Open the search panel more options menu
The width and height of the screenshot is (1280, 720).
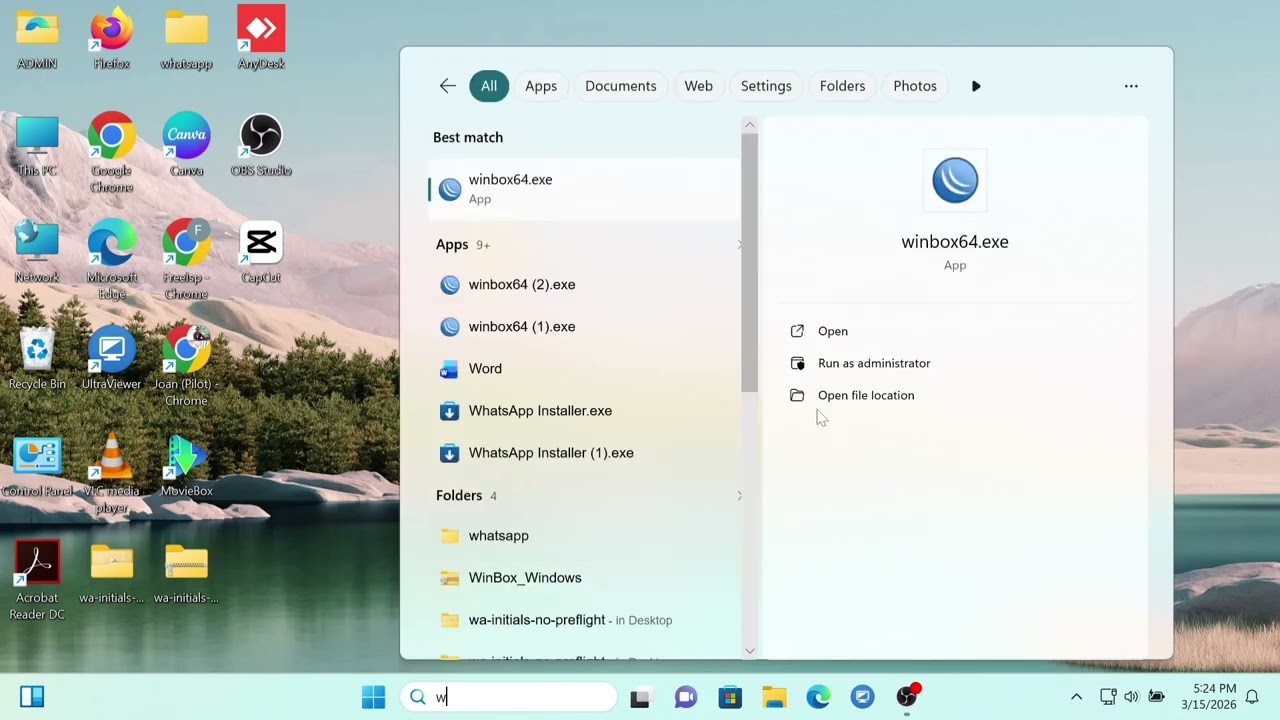pyautogui.click(x=1131, y=86)
